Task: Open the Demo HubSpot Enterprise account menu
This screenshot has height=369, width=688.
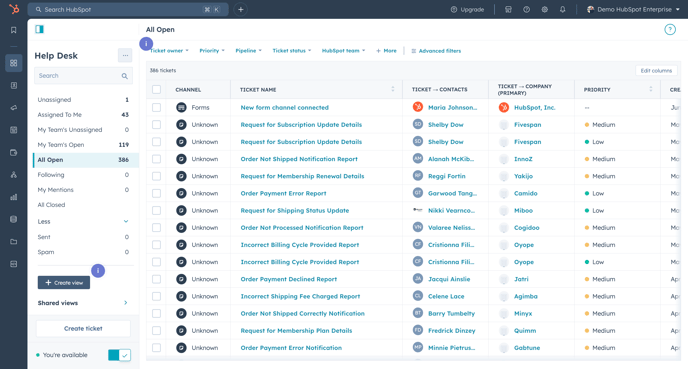Action: coord(633,9)
